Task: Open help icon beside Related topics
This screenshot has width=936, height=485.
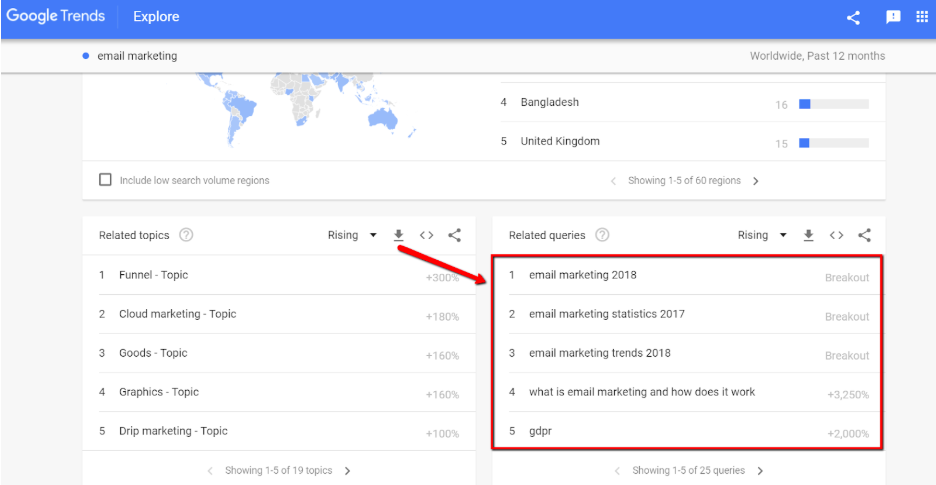Action: click(186, 235)
